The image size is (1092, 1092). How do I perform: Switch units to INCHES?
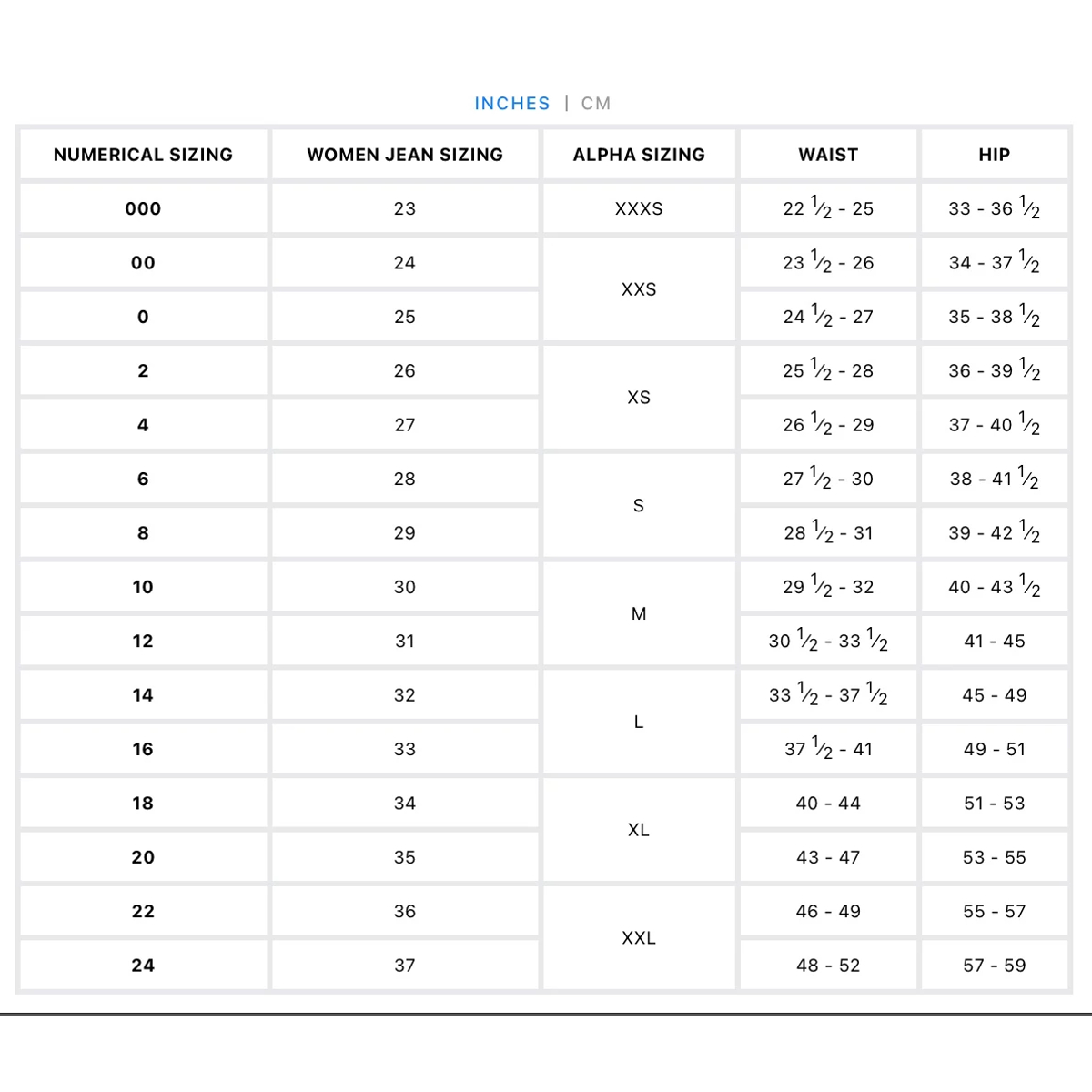click(512, 104)
